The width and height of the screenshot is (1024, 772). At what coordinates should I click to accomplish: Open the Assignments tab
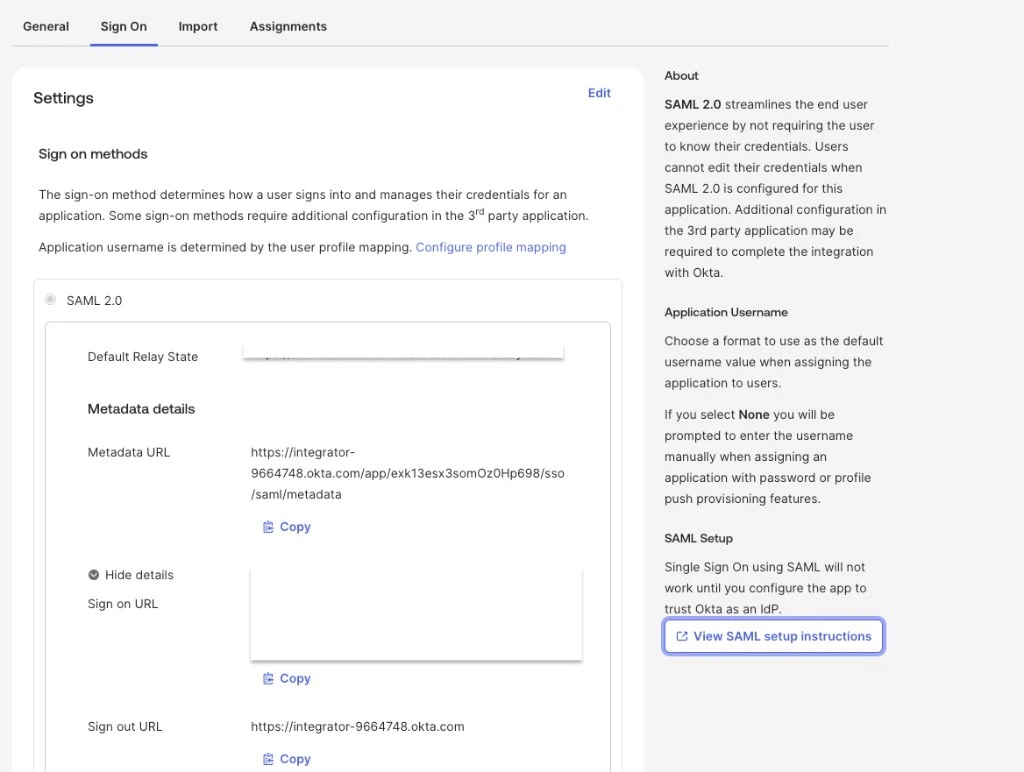[288, 27]
